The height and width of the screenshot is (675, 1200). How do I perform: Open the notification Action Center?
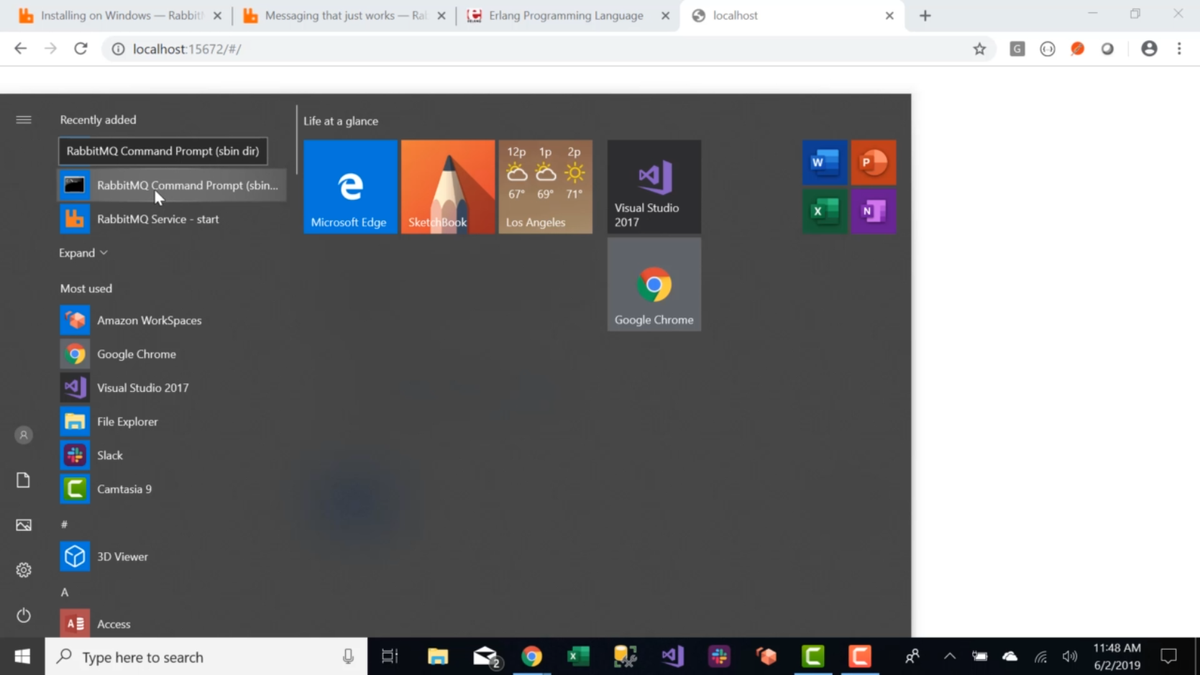coord(1169,657)
